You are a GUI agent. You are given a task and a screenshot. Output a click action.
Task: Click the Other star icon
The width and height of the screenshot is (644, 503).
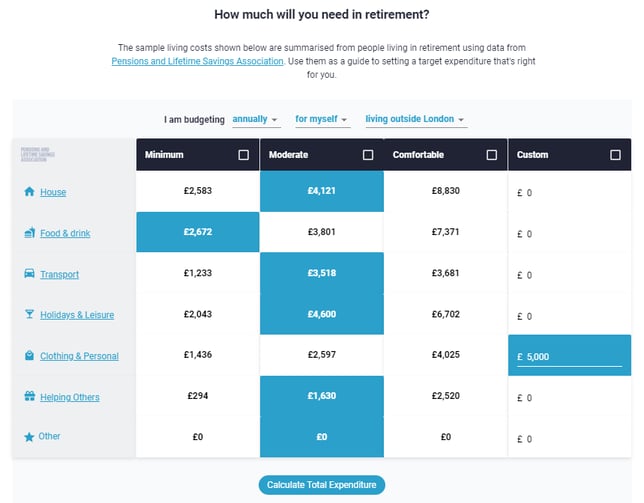pos(29,437)
